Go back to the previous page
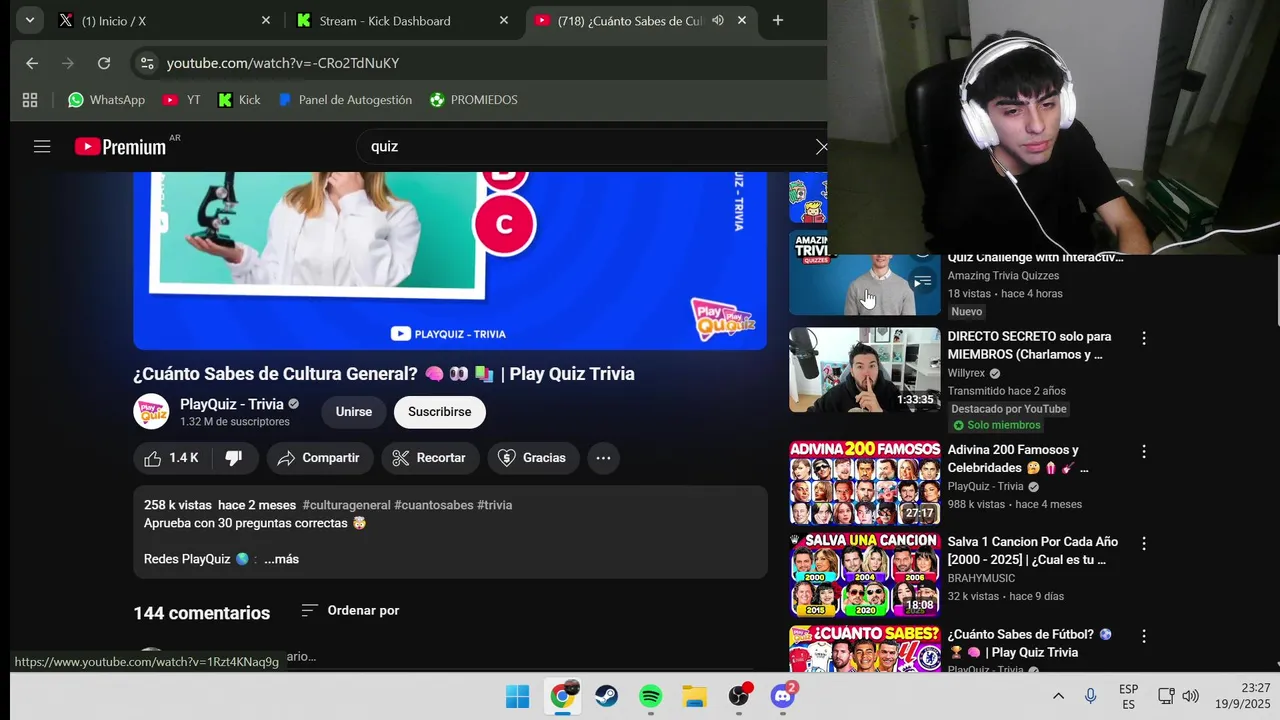 click(x=32, y=63)
